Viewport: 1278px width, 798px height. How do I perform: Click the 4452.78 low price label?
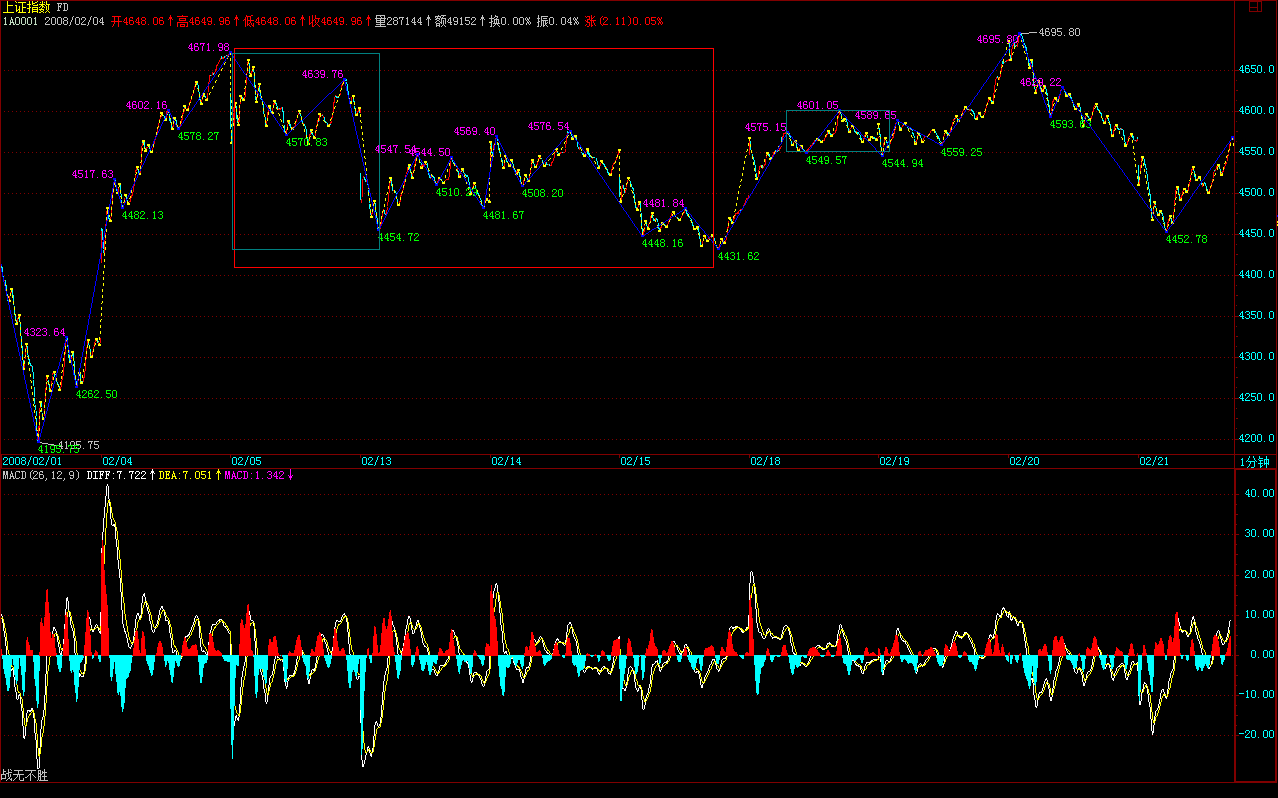1186,239
